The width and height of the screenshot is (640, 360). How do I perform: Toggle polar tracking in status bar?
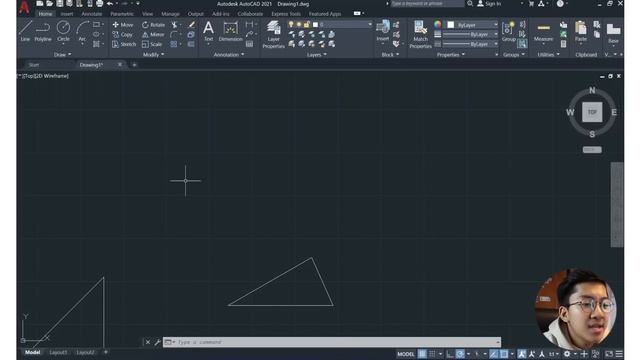click(x=460, y=354)
